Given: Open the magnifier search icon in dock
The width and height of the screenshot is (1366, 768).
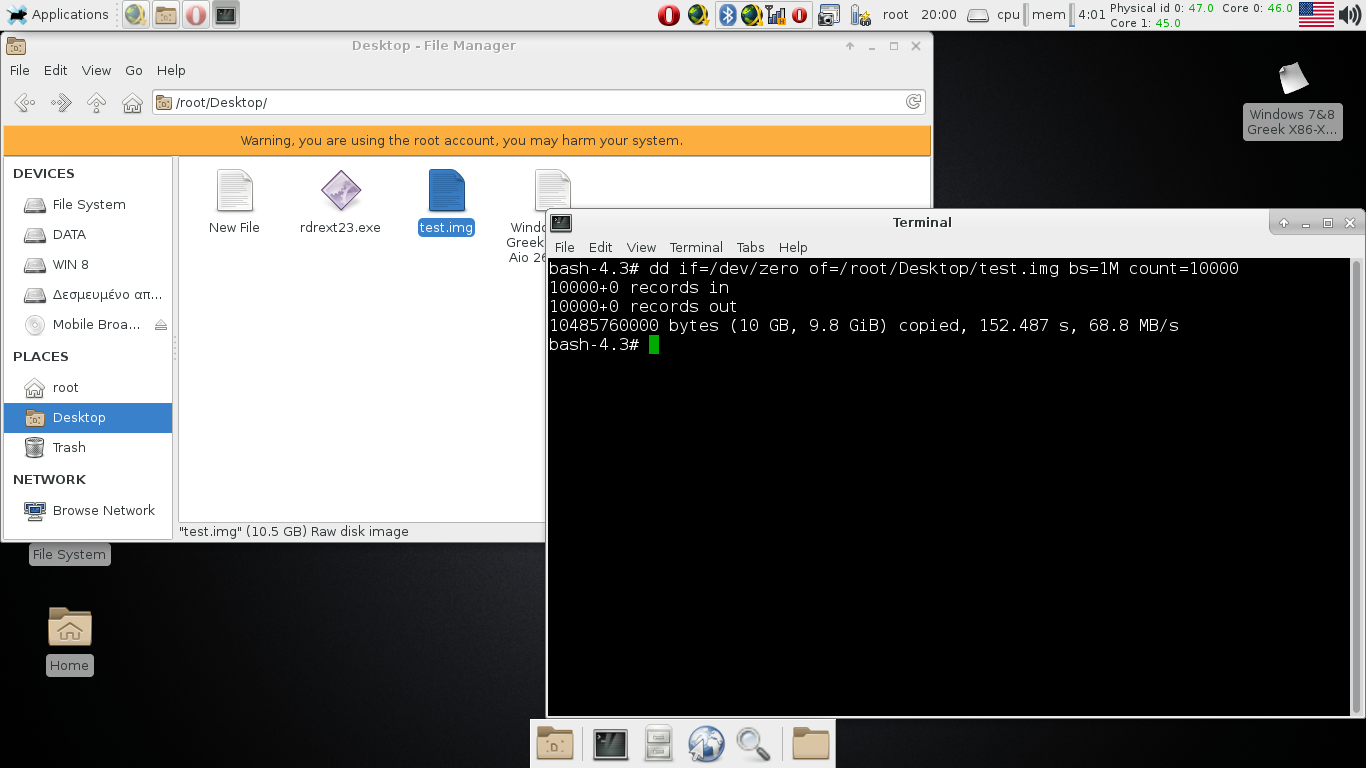Looking at the screenshot, I should (x=753, y=744).
